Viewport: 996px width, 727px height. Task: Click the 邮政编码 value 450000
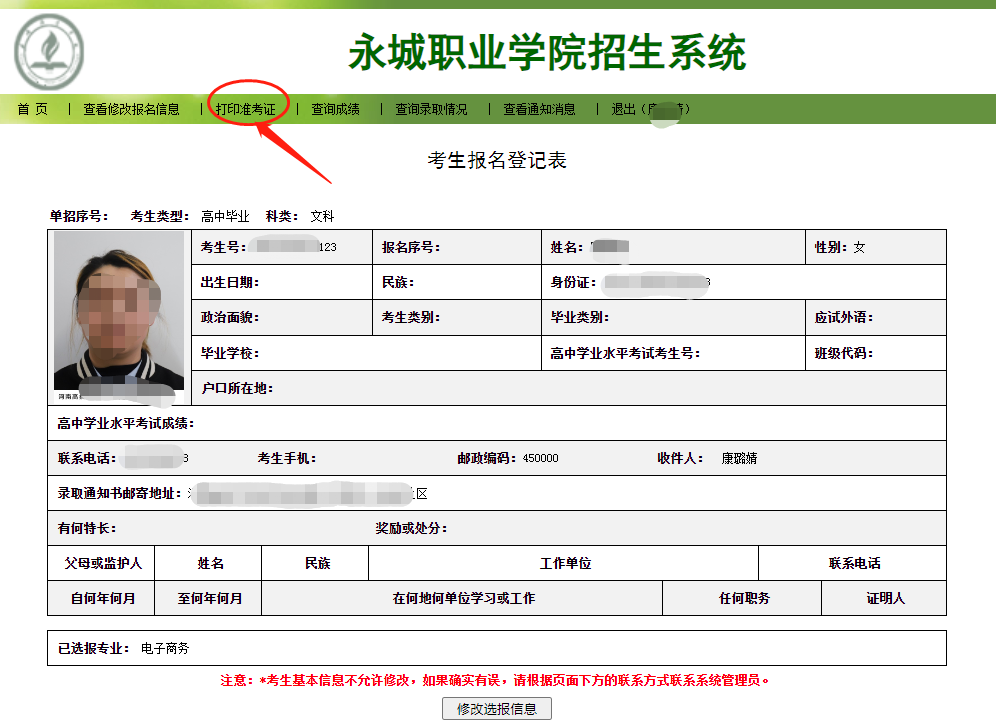pos(540,459)
